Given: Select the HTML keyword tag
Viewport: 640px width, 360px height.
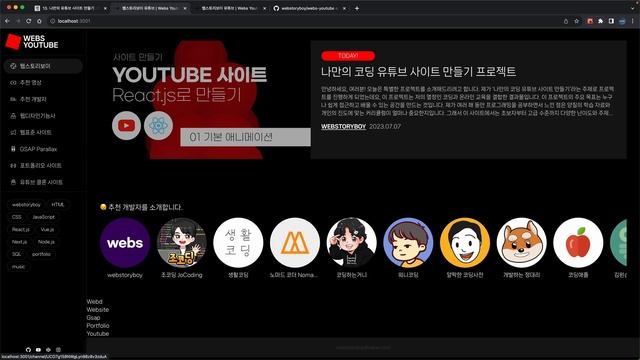Looking at the screenshot, I should tap(58, 204).
